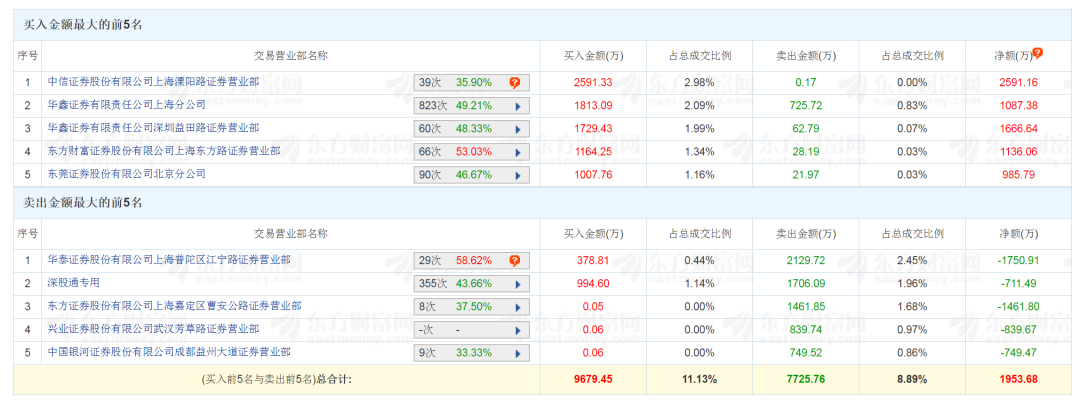
Task: Open 兴业证券股份有限公司武汉芳草路证券营业部 link
Action: tap(154, 329)
